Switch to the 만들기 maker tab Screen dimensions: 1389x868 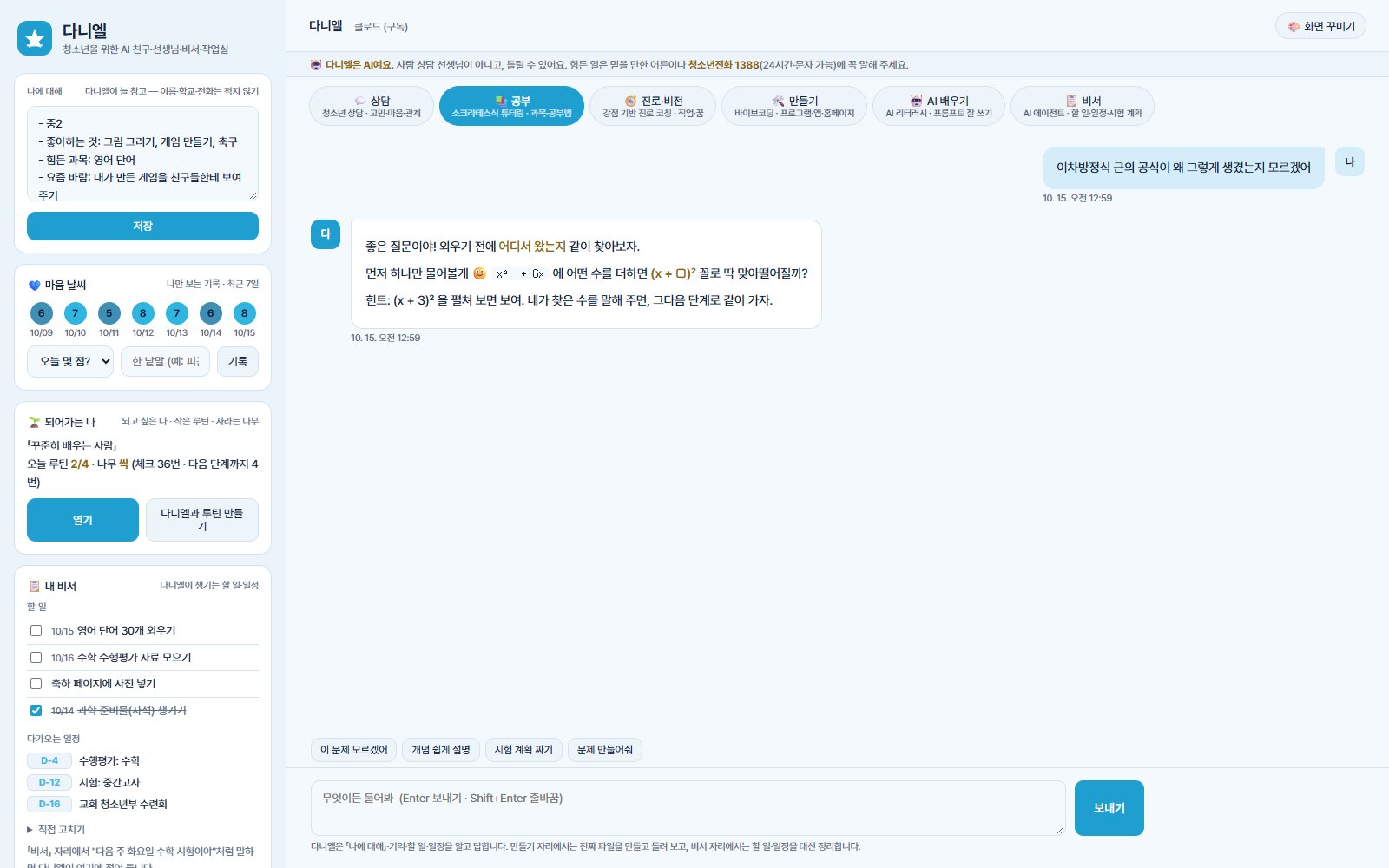[x=794, y=106]
